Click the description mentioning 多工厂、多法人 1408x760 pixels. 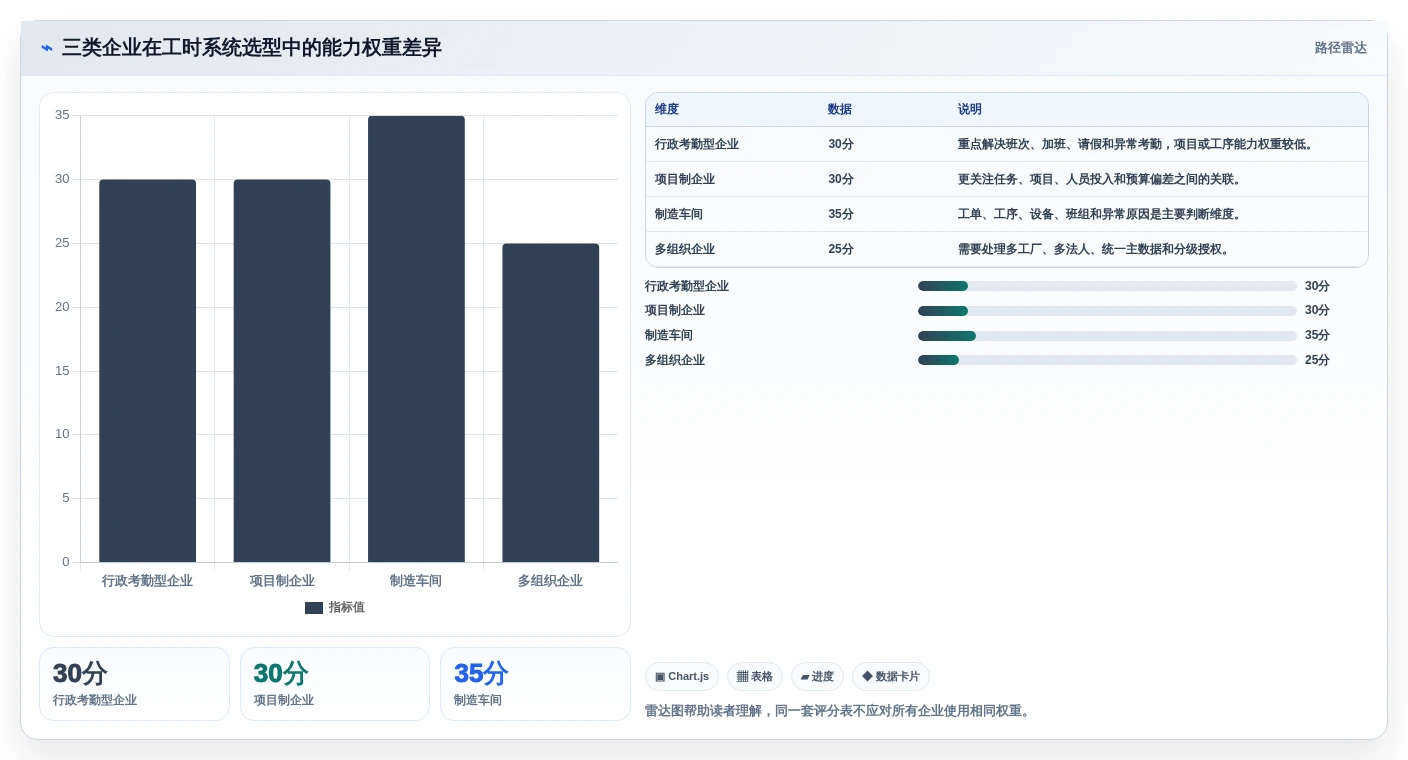point(1094,249)
